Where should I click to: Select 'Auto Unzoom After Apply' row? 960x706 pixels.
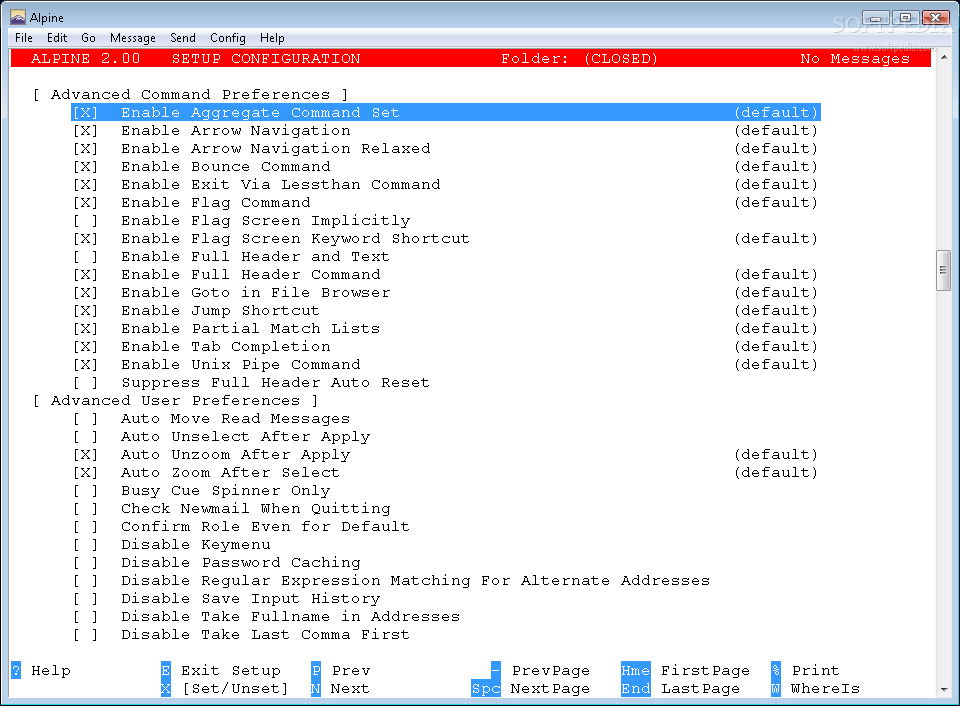236,455
